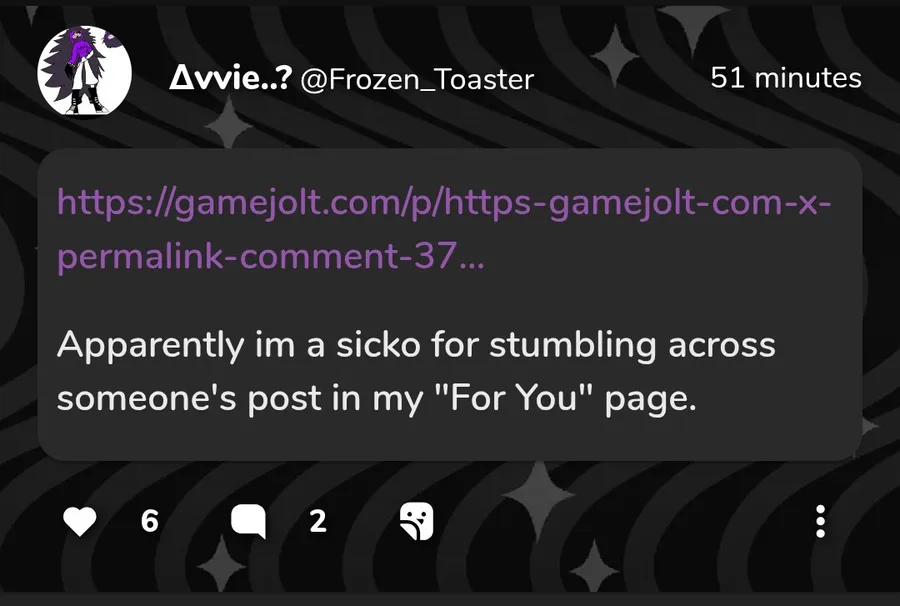View Frozen_Toaster's profile picture
Viewport: 900px width, 606px height.
click(84, 72)
